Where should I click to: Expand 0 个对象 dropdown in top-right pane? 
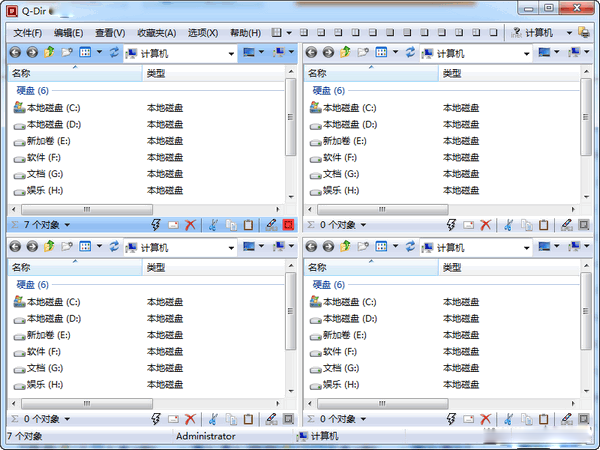(x=363, y=225)
